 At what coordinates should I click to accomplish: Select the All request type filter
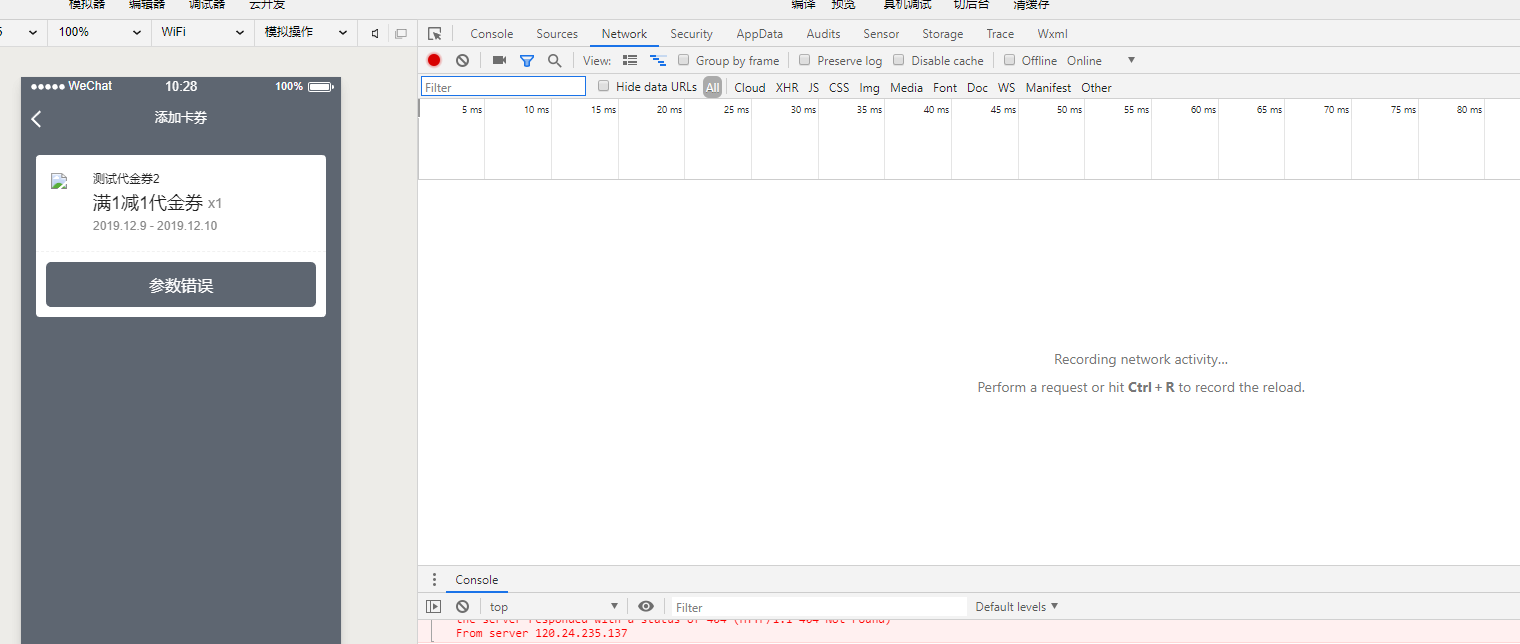point(712,88)
